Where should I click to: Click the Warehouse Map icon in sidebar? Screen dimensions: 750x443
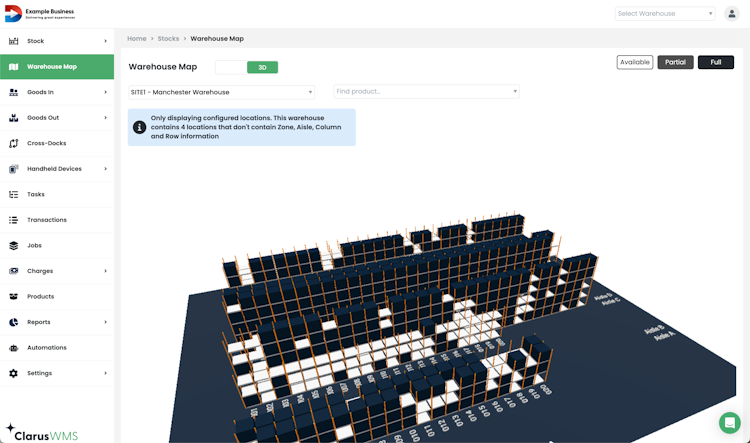click(x=13, y=66)
